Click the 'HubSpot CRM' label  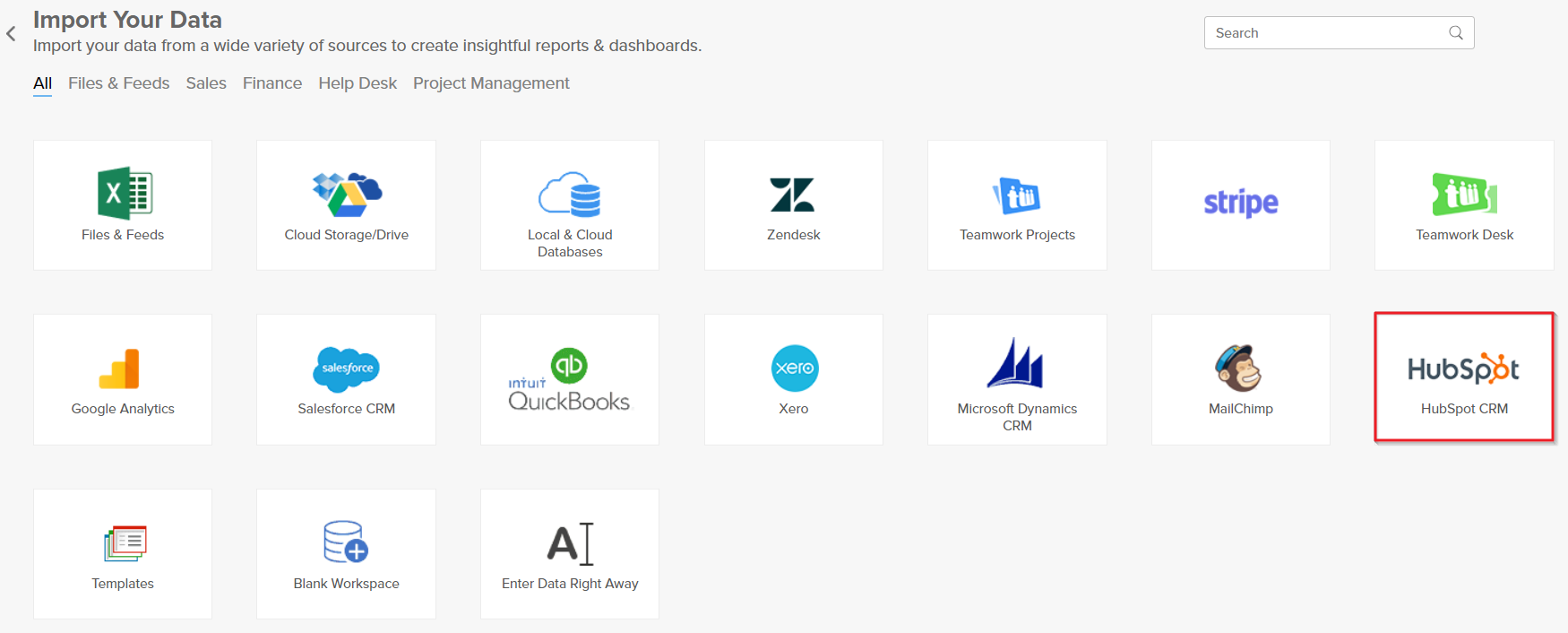[x=1465, y=409]
